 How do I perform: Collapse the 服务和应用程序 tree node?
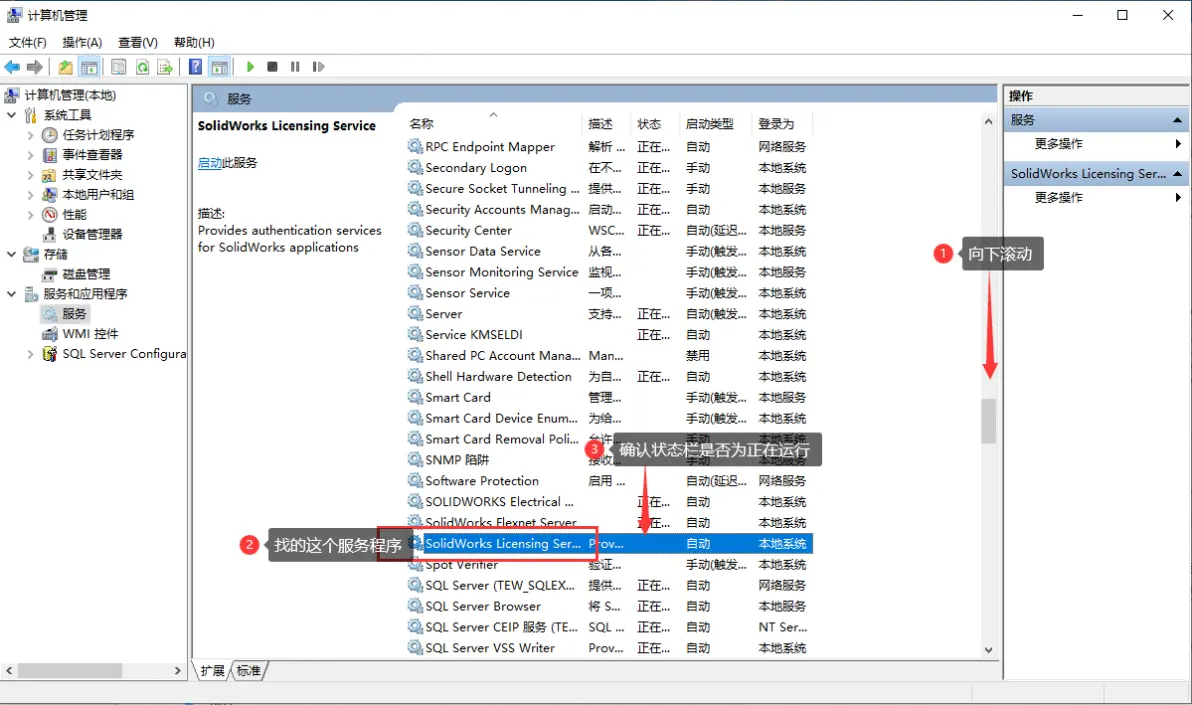pos(11,294)
